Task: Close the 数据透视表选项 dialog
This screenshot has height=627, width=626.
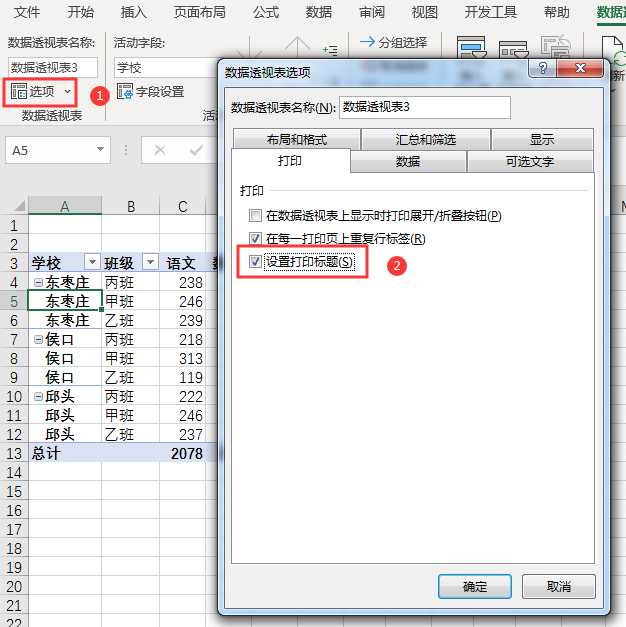Action: tap(581, 71)
